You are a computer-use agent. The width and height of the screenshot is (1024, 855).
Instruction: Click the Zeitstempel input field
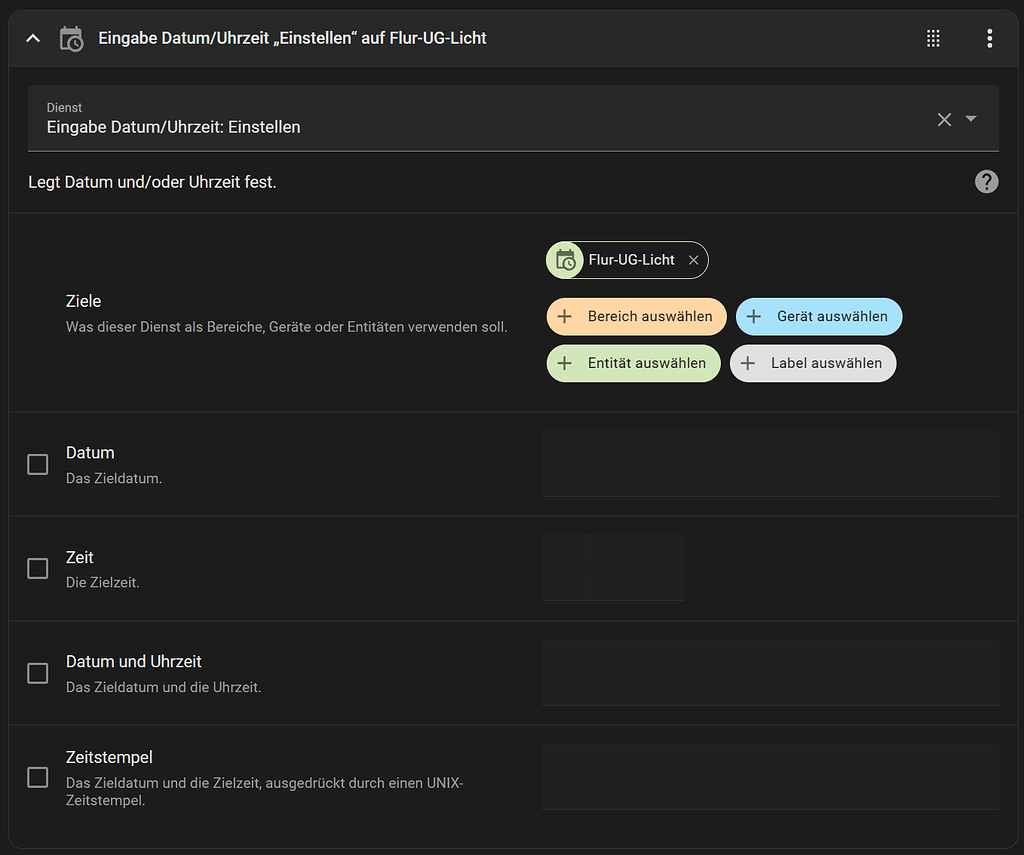[770, 777]
